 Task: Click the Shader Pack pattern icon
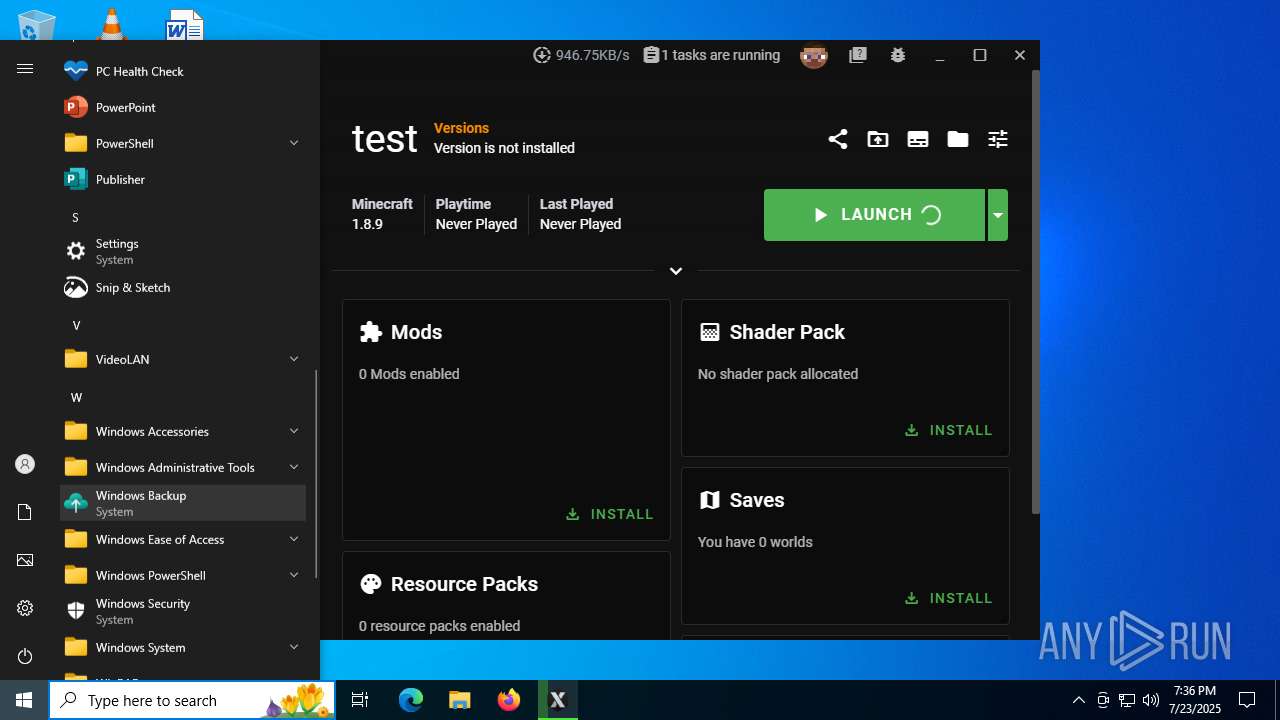[710, 332]
